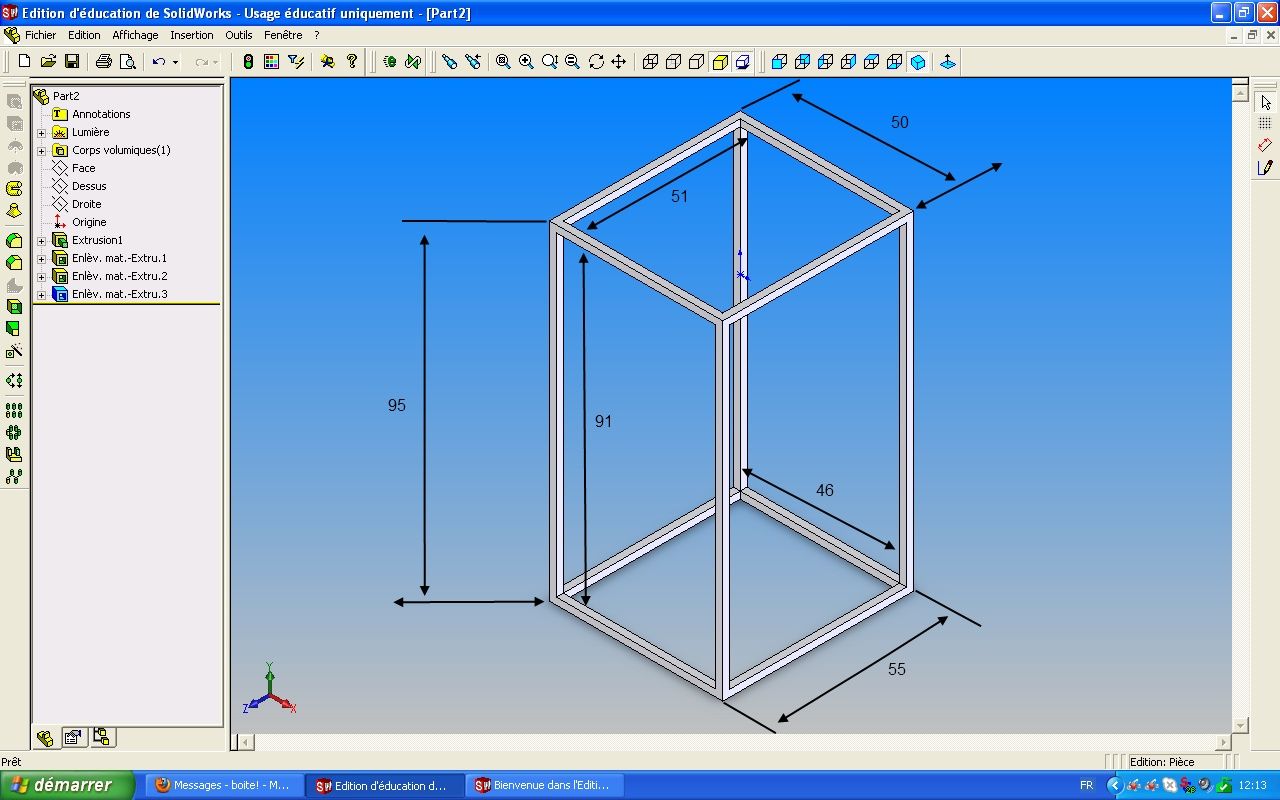Expand the Extrusion1 feature node

[40, 240]
